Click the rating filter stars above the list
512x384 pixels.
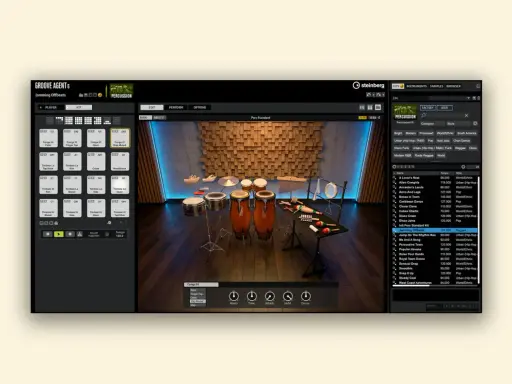[x=406, y=167]
